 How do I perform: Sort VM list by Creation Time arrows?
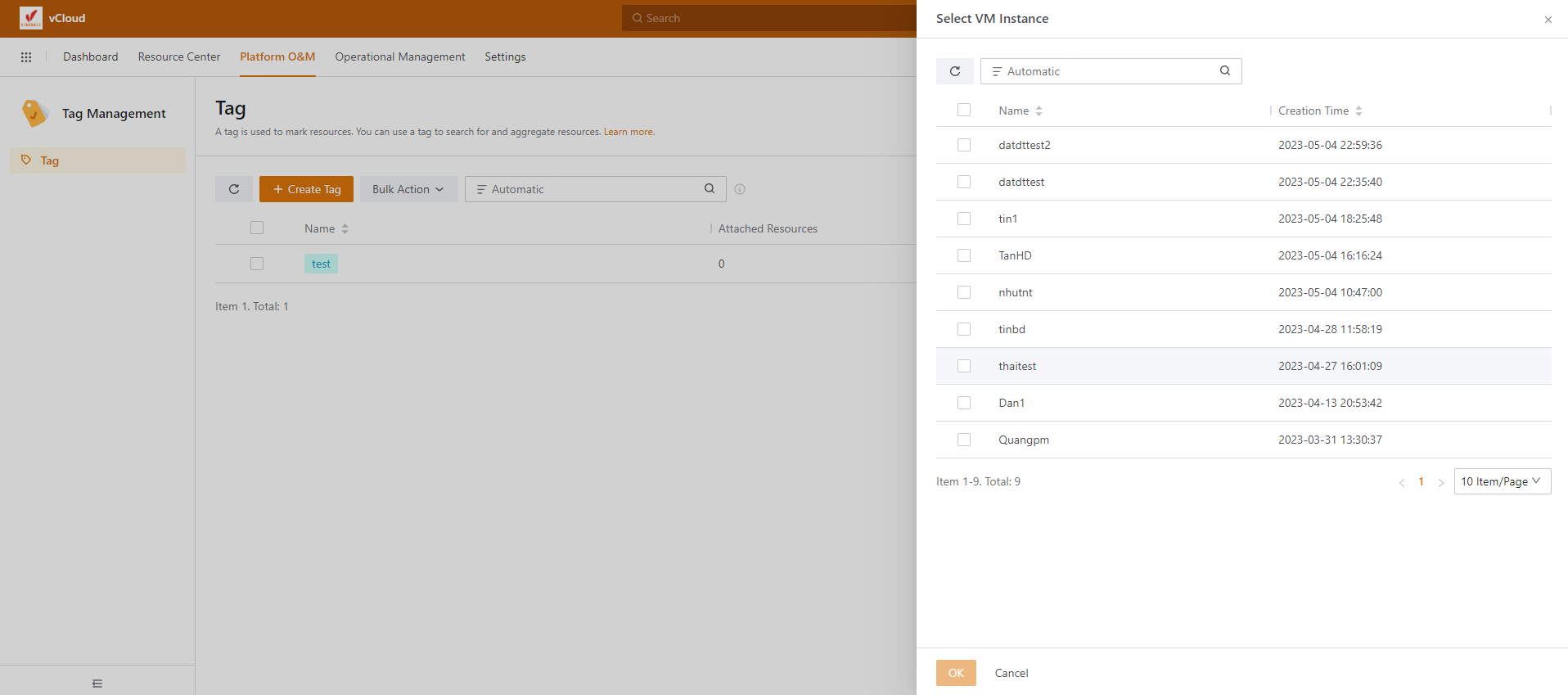point(1358,111)
